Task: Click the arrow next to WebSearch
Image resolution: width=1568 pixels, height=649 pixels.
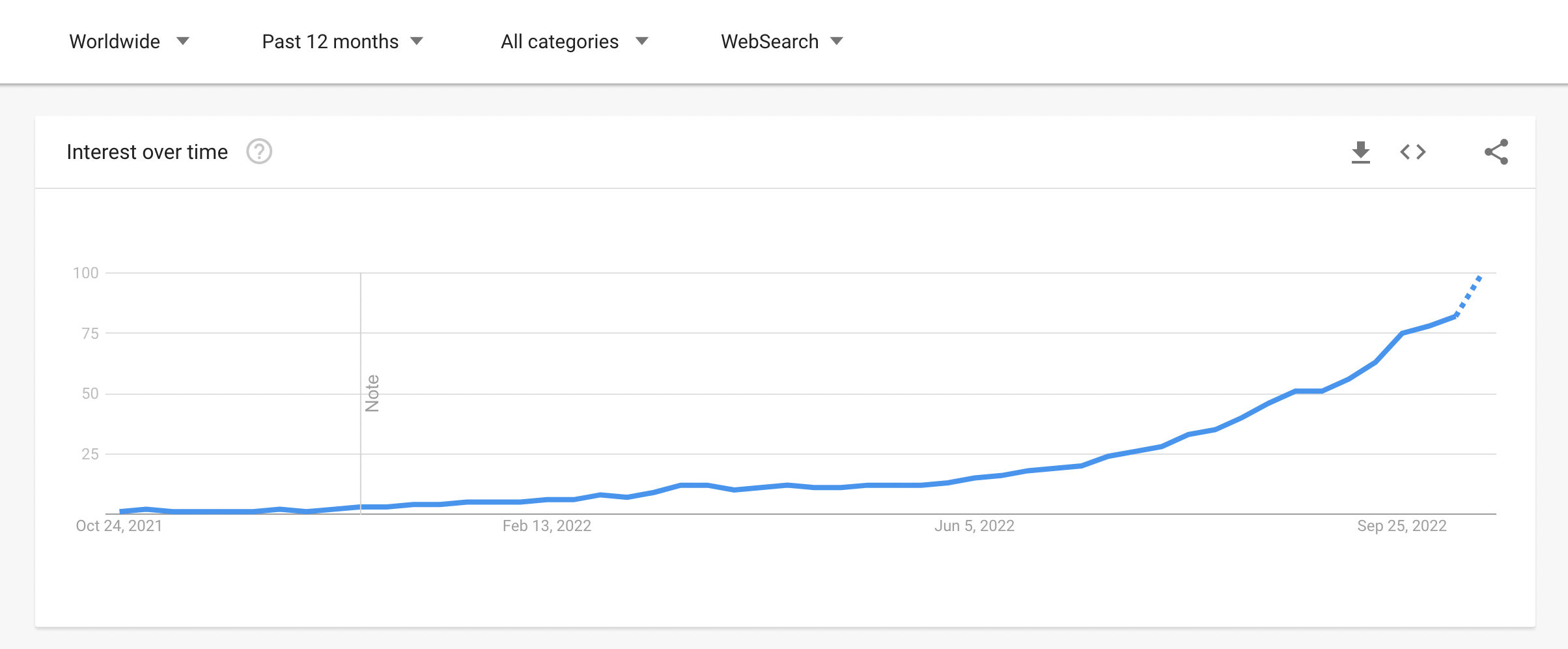Action: point(837,42)
